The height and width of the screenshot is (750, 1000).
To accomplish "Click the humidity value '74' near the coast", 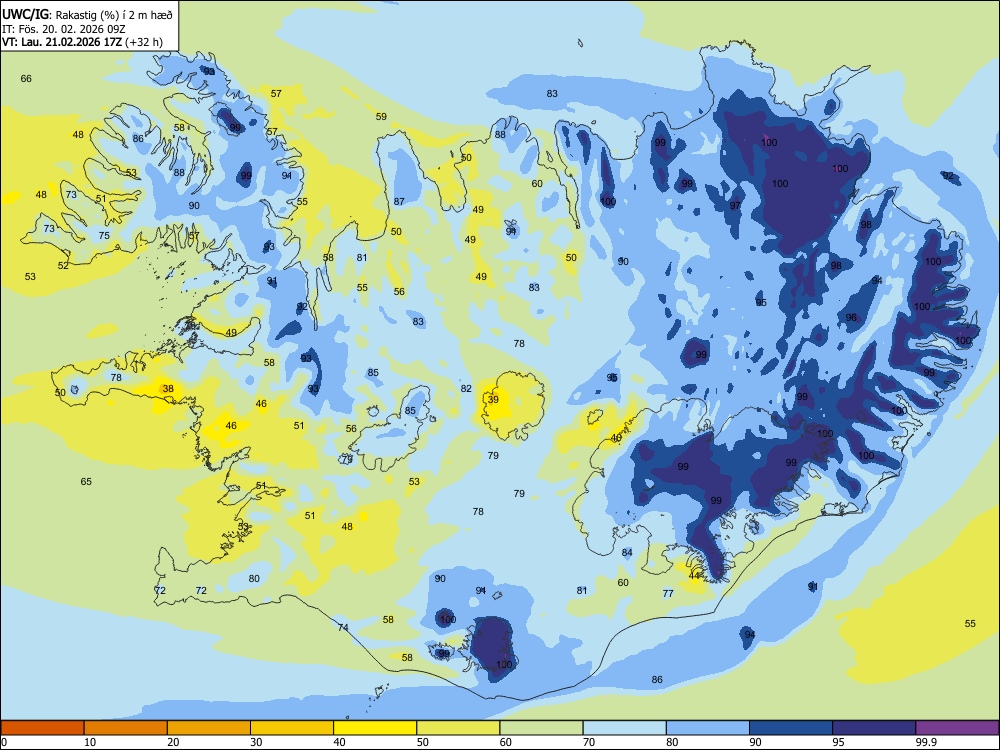I will (x=343, y=628).
